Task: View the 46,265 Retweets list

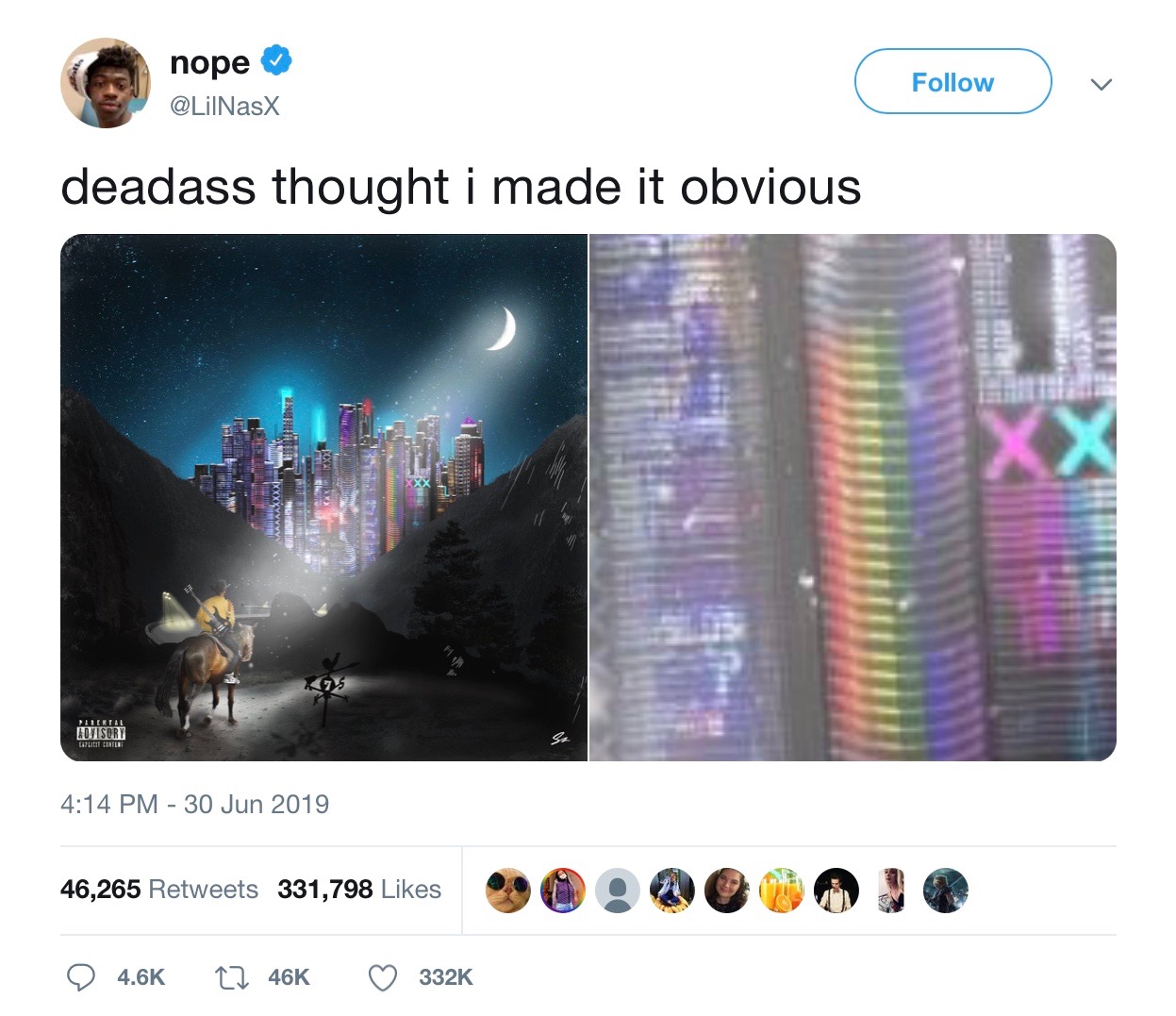Action: [159, 889]
